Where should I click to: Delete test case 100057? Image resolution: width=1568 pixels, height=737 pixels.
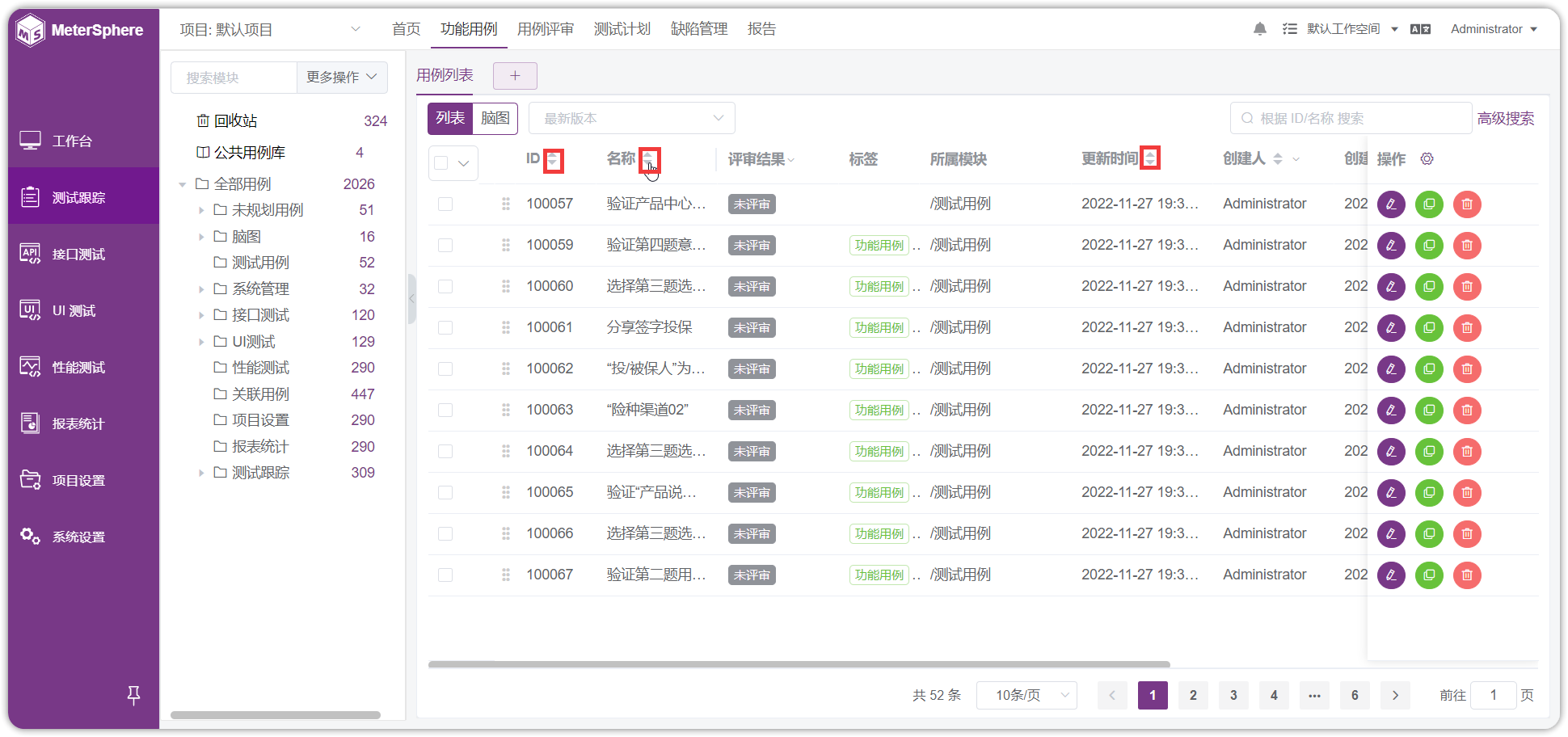click(1467, 204)
